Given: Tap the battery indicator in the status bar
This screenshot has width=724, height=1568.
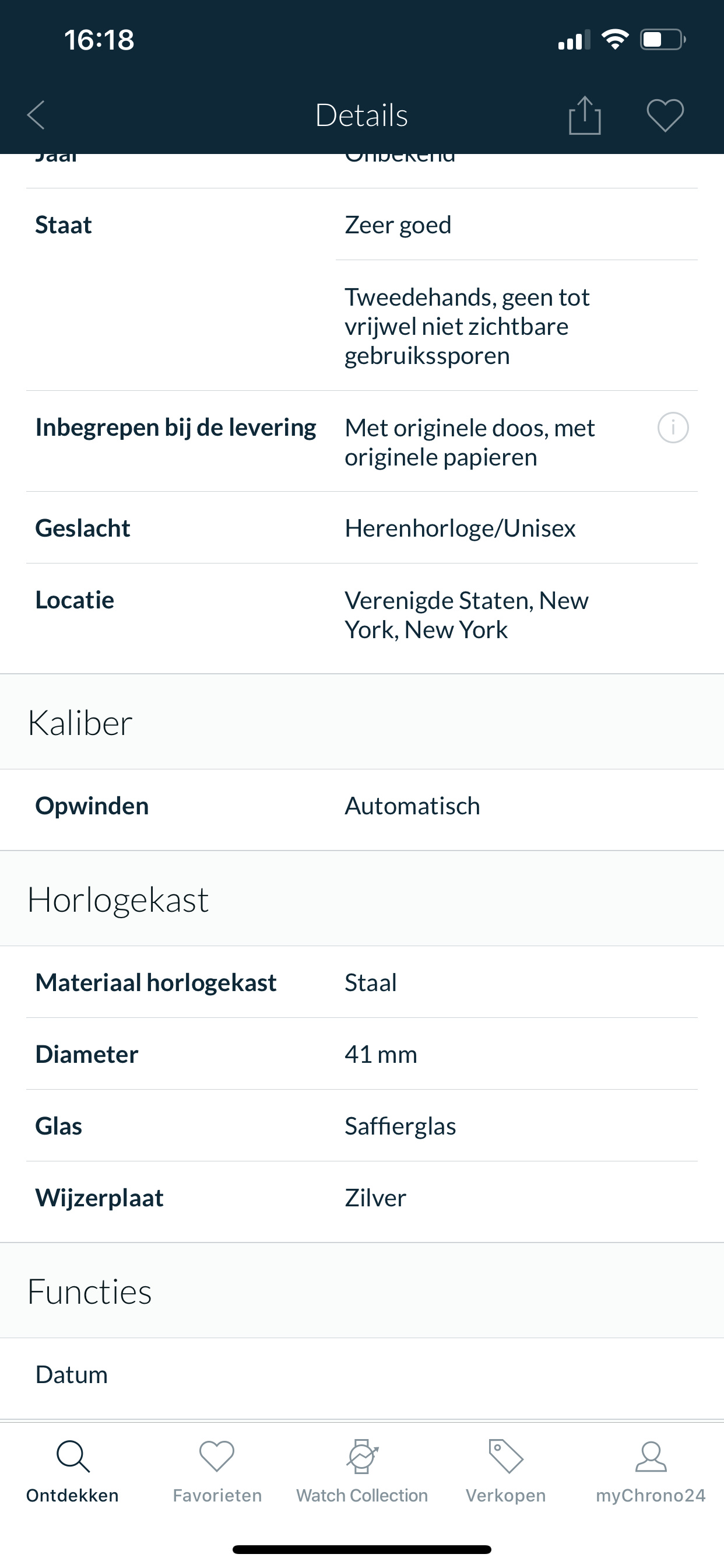Looking at the screenshot, I should pyautogui.click(x=663, y=40).
